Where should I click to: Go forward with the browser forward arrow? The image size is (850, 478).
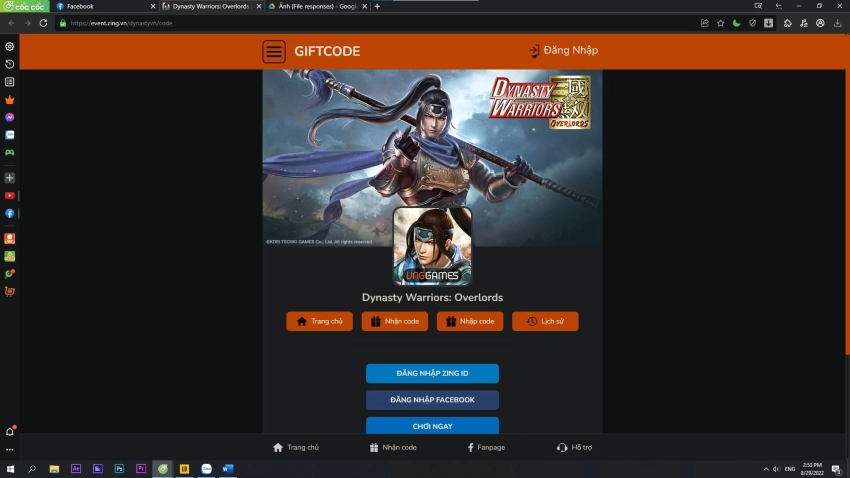coord(27,23)
